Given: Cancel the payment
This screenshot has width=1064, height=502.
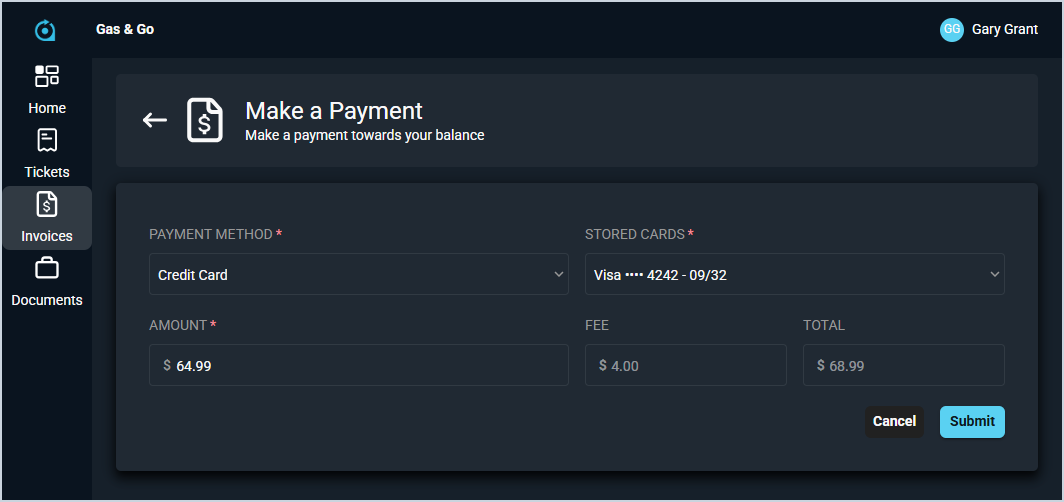Looking at the screenshot, I should (x=894, y=421).
